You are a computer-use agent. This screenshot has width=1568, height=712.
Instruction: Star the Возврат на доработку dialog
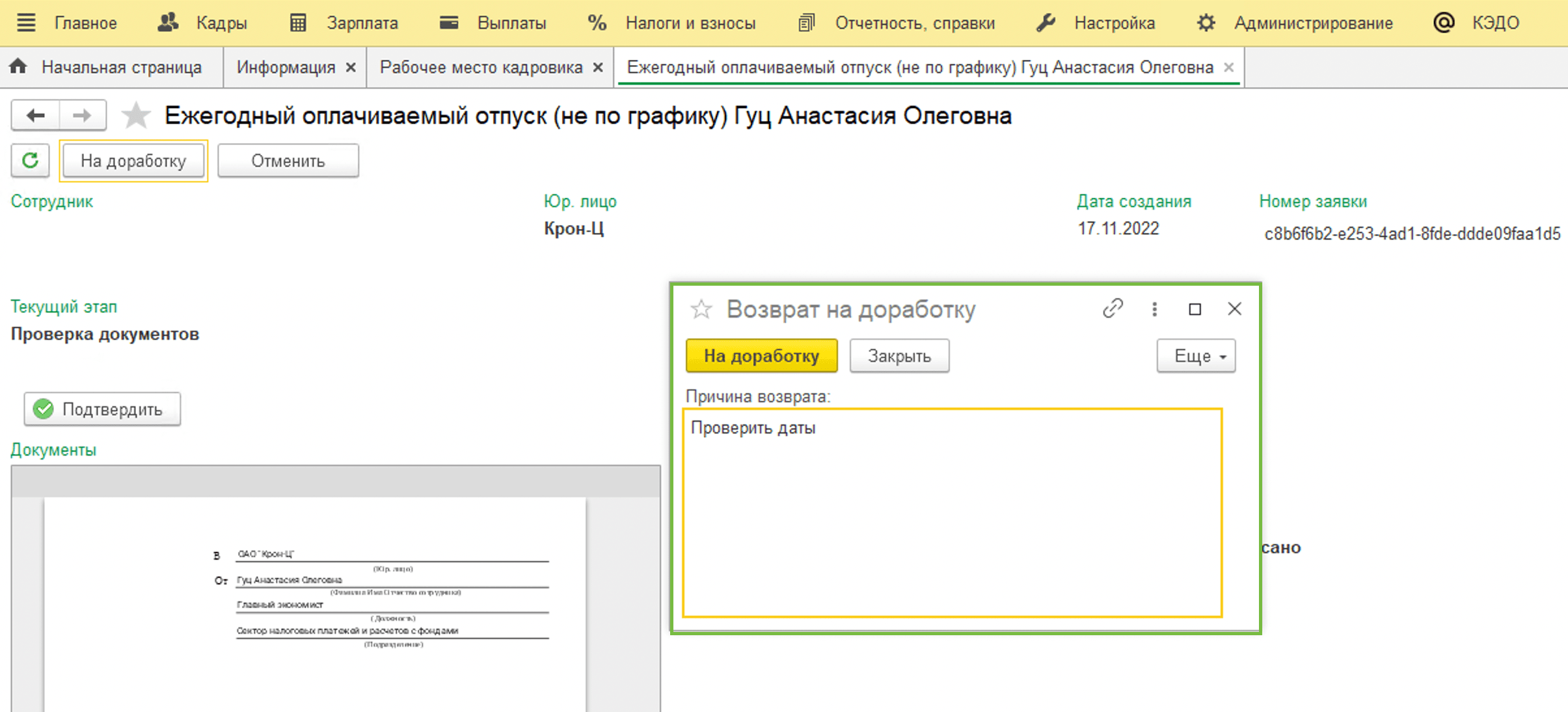(x=701, y=309)
